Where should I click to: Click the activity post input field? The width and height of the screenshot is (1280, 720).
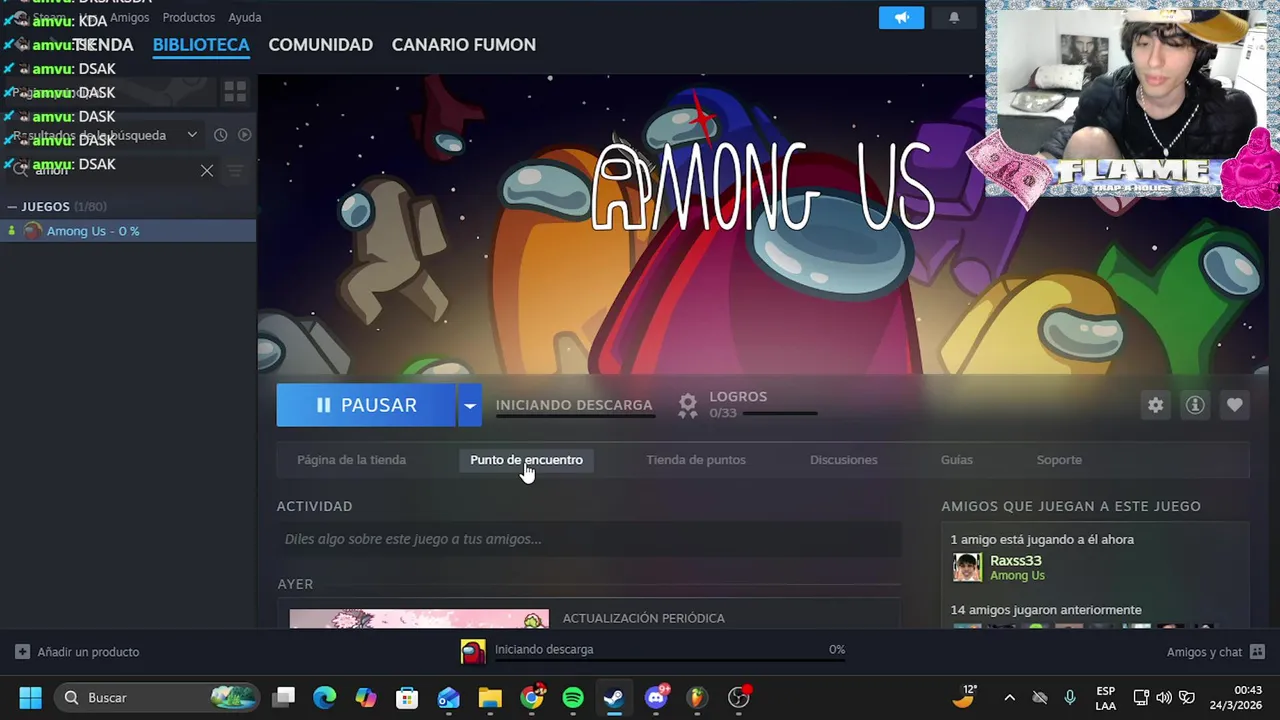coord(589,539)
